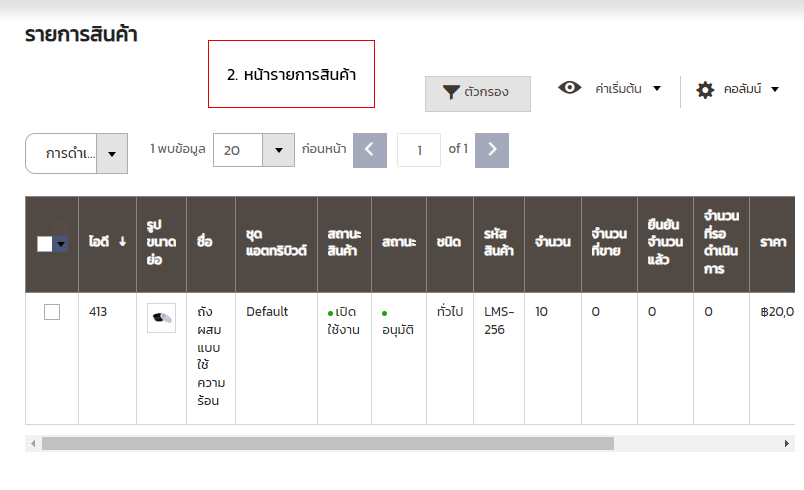Viewport: 804px width, 490px height.
Task: Click the Filters button
Action: tap(477, 92)
